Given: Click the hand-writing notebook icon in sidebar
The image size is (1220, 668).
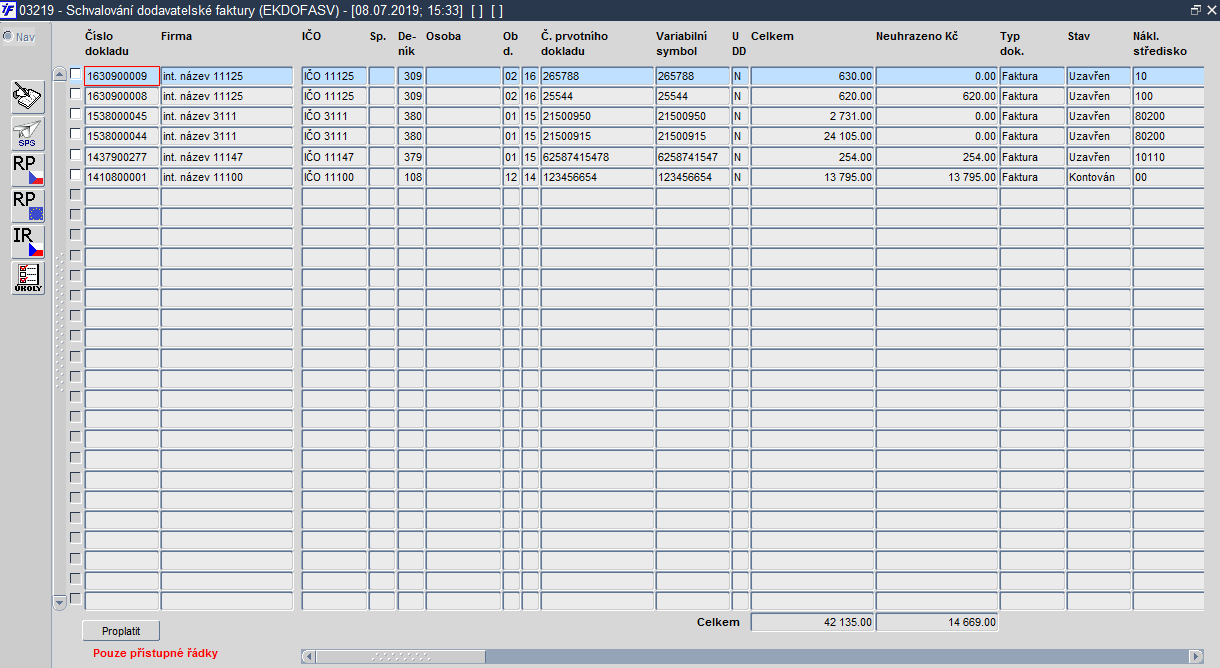Looking at the screenshot, I should (x=28, y=97).
